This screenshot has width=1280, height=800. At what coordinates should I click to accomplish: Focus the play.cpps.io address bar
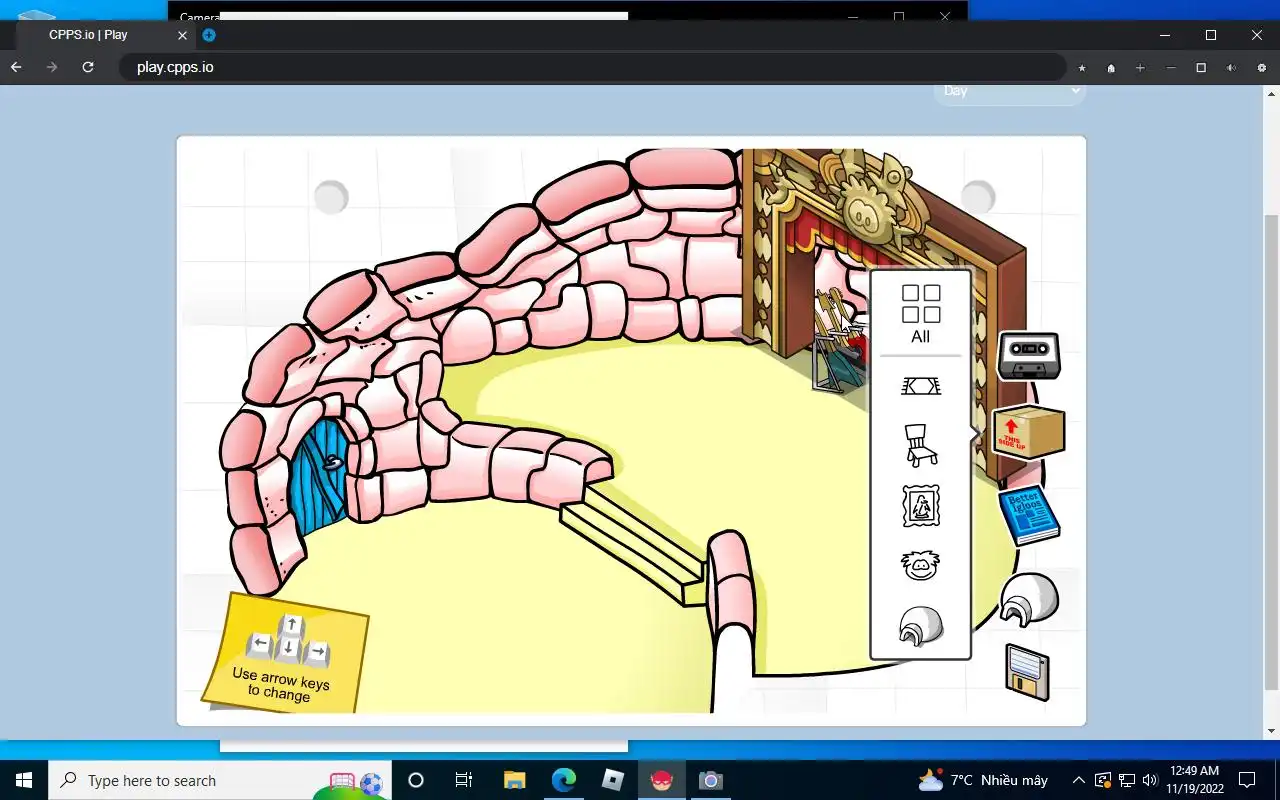point(593,67)
